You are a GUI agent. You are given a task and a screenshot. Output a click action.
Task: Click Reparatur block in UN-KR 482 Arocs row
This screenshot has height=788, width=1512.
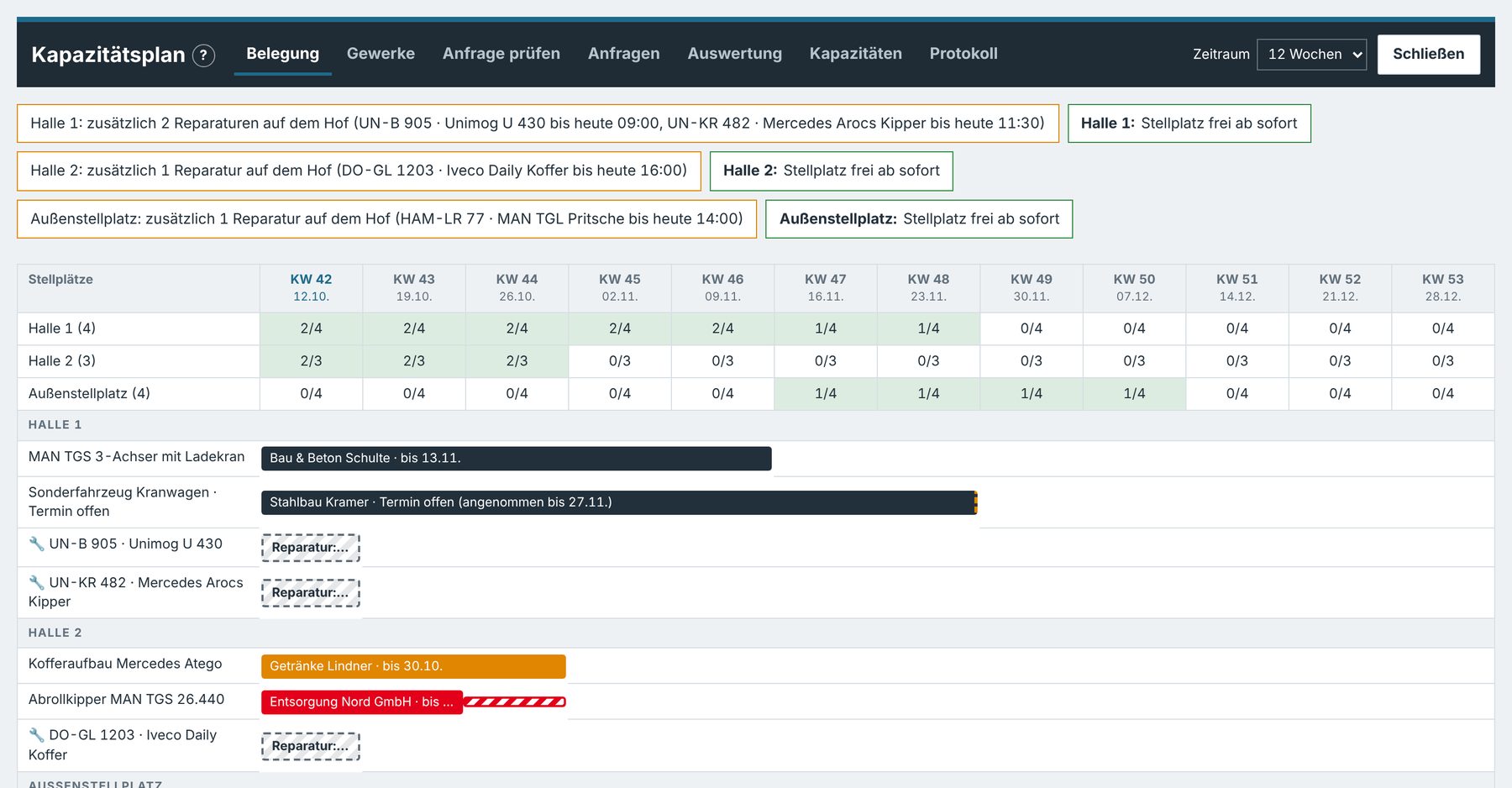coord(311,593)
